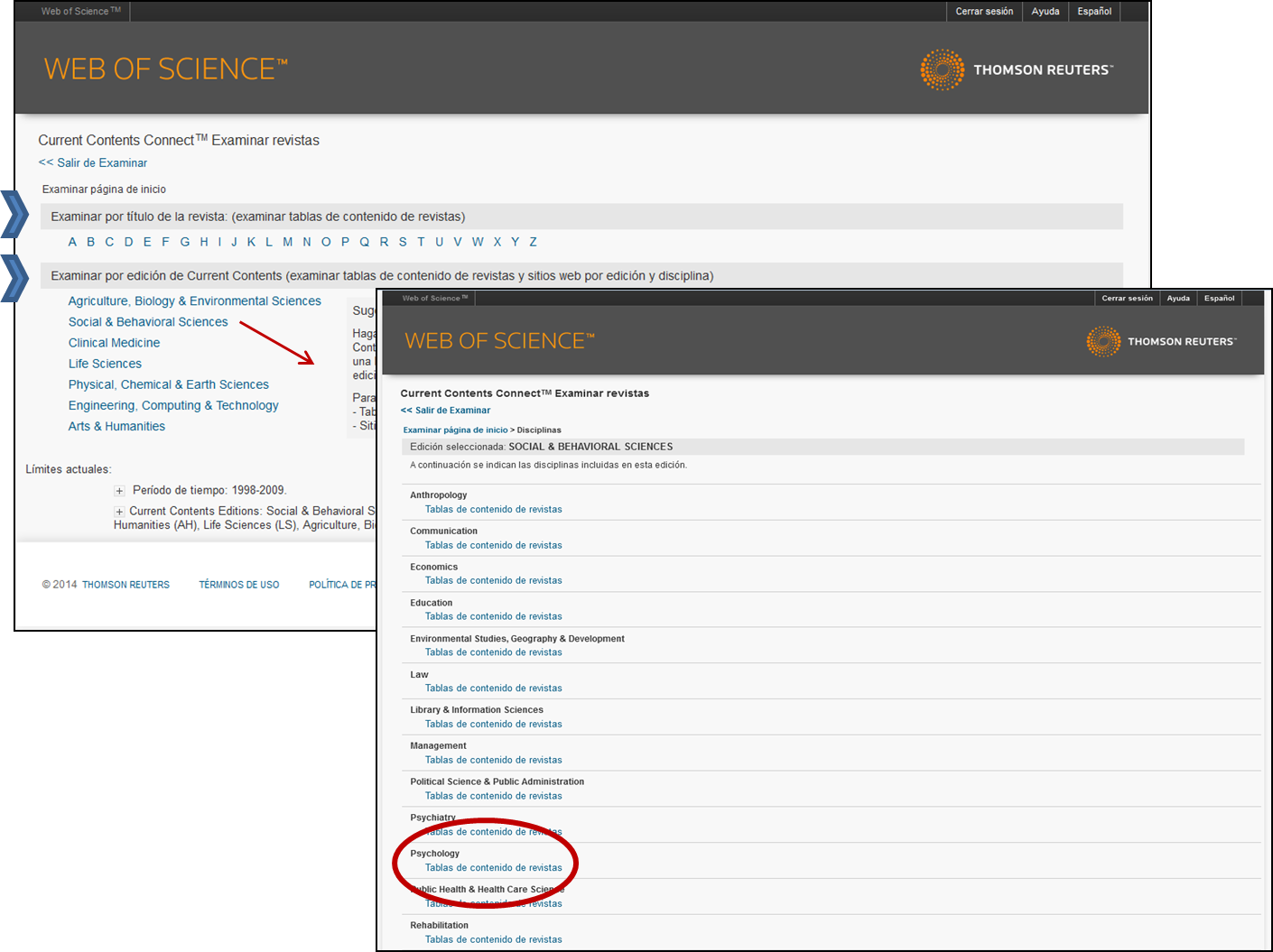Image resolution: width=1273 pixels, height=952 pixels.
Task: Open Law Tablas de contenido de revistas
Action: pyautogui.click(x=493, y=689)
